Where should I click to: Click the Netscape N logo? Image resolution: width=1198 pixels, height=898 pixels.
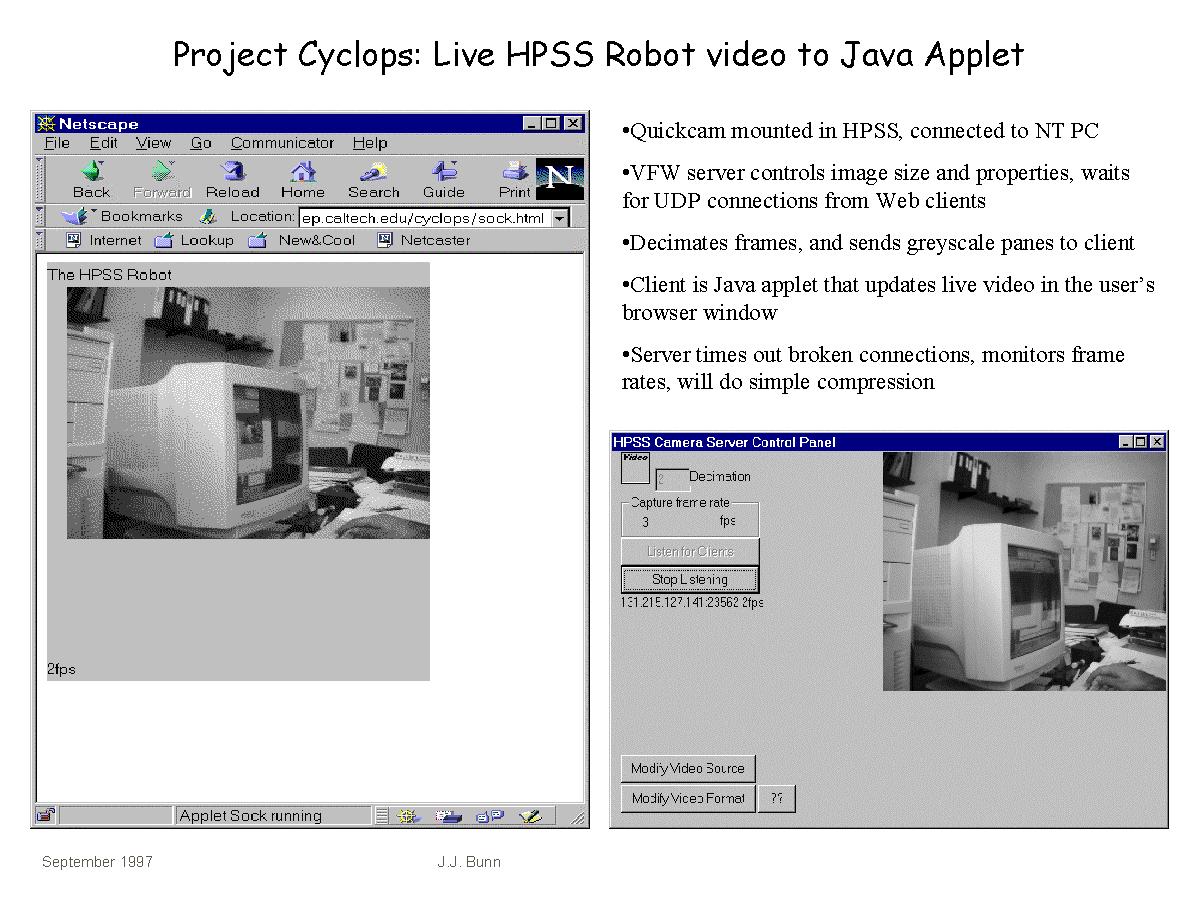tap(559, 179)
